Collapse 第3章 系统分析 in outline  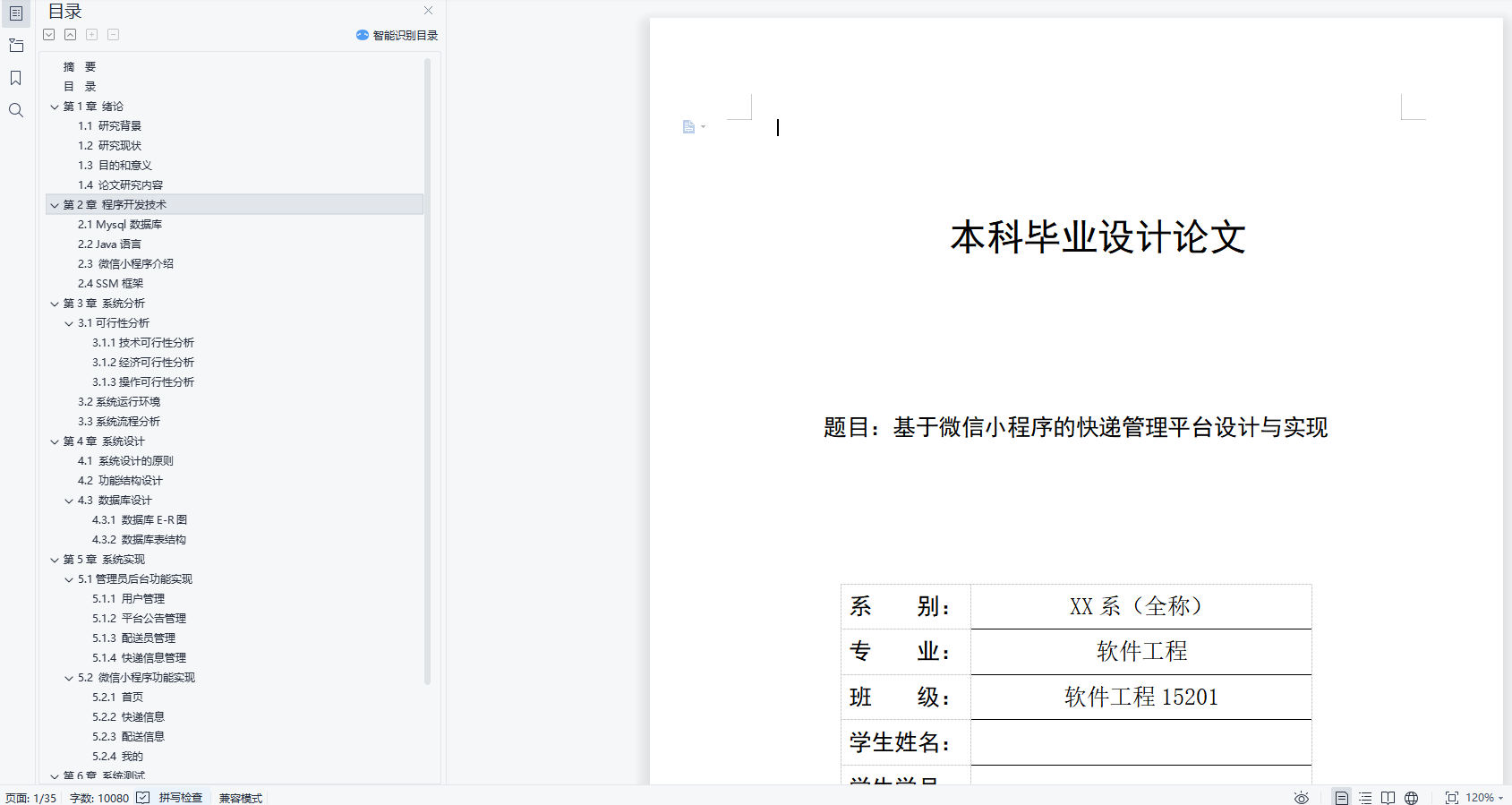coord(55,304)
